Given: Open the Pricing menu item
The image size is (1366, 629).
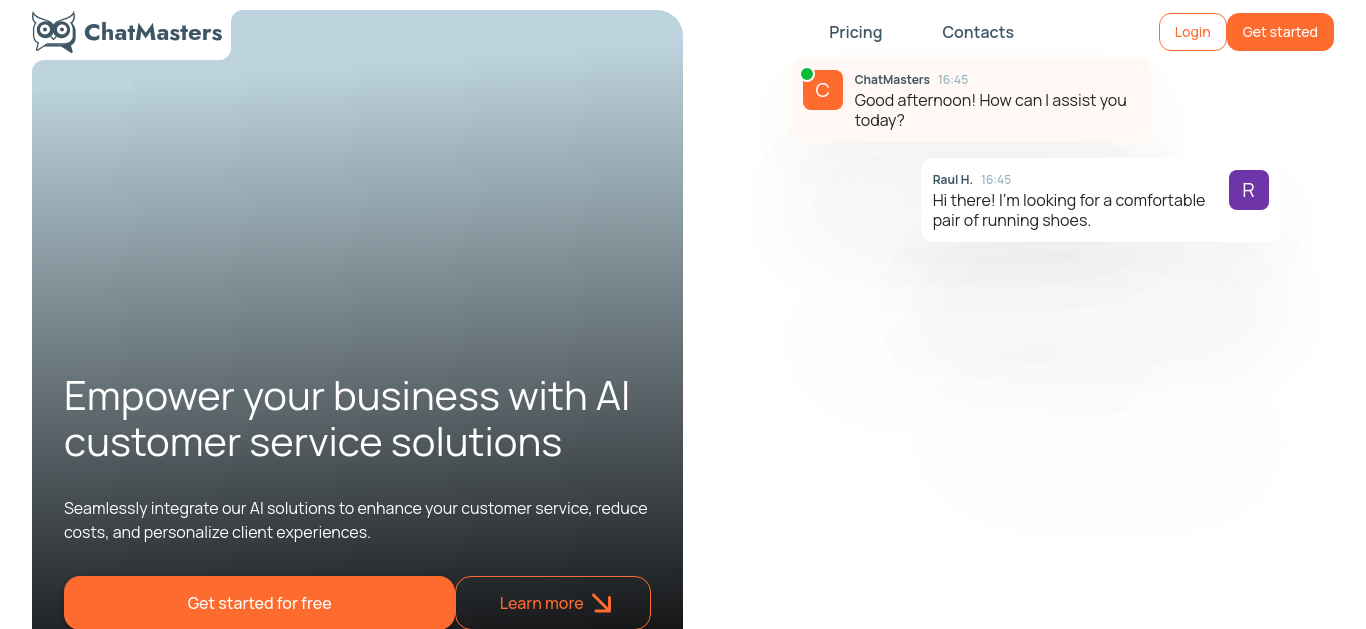Looking at the screenshot, I should (856, 32).
